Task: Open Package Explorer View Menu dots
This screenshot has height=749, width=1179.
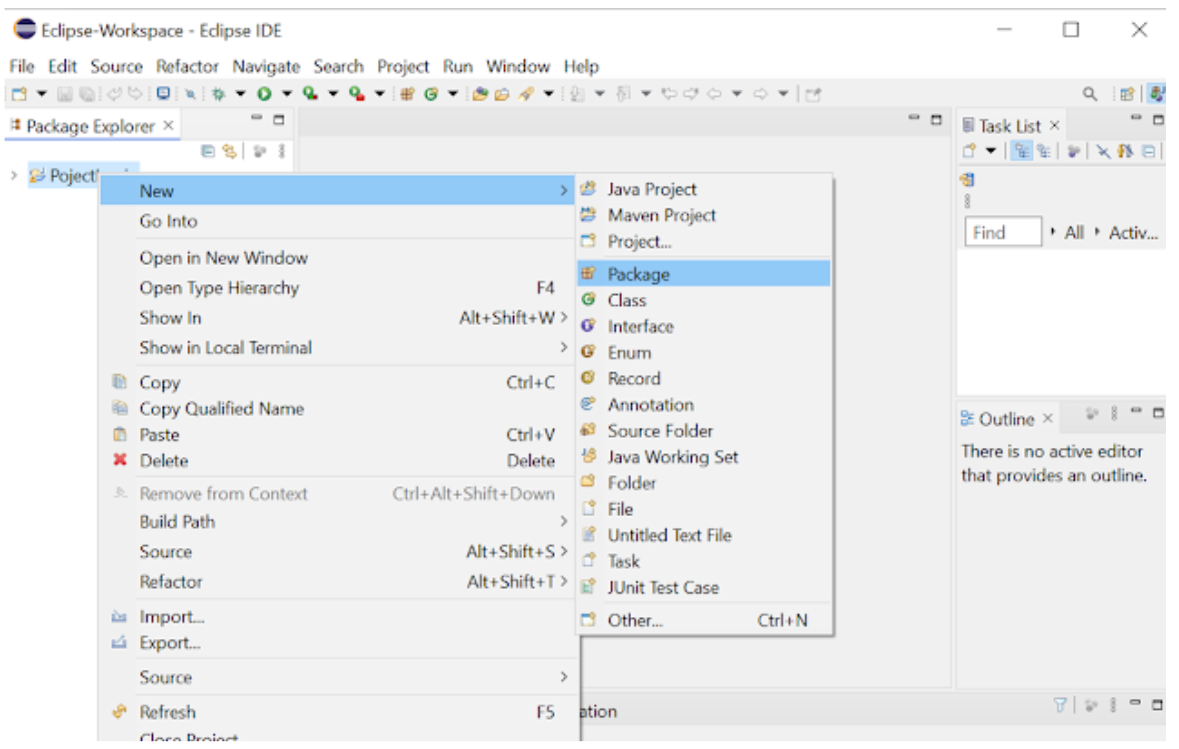Action: pos(282,151)
